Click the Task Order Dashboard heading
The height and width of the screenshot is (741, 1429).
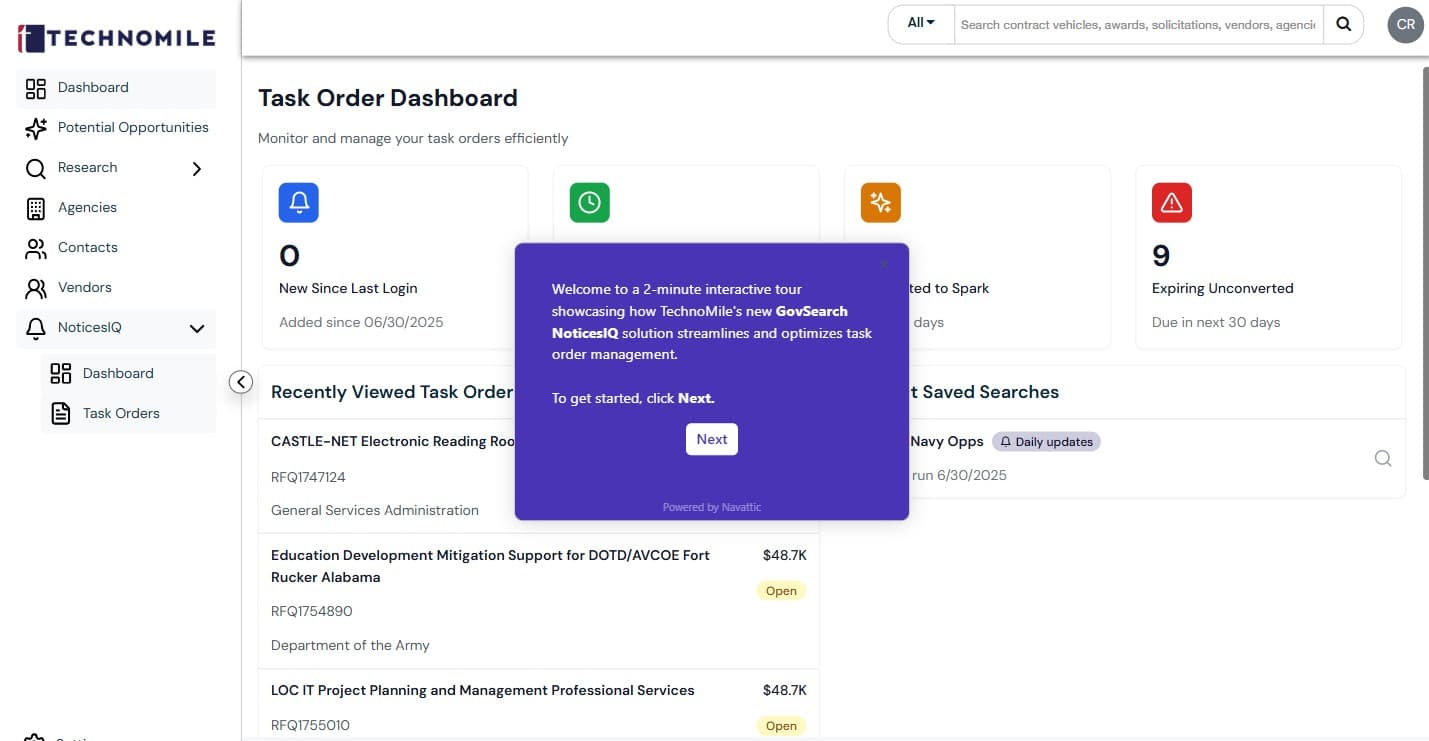388,98
